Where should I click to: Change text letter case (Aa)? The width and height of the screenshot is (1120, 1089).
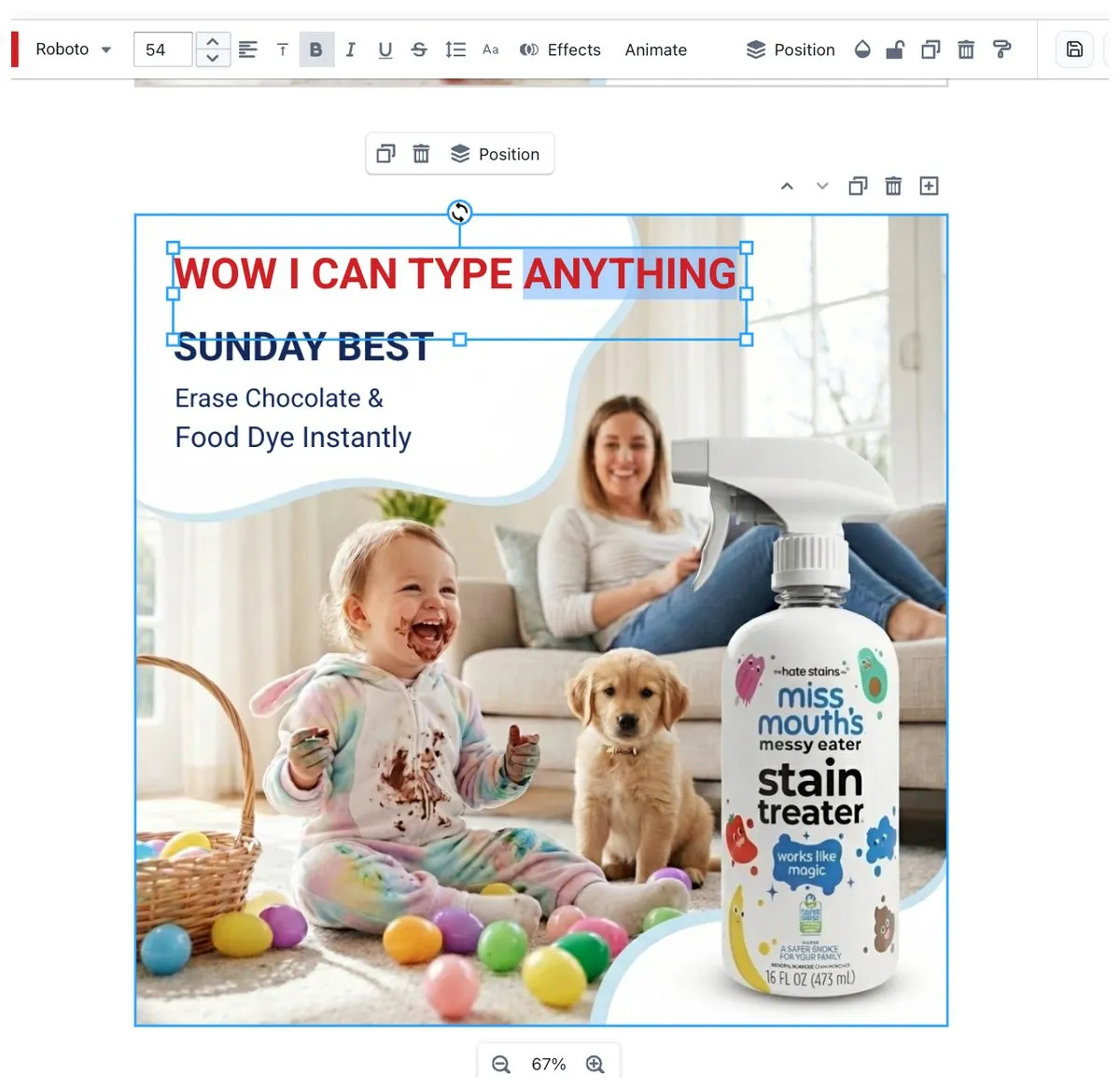coord(490,49)
